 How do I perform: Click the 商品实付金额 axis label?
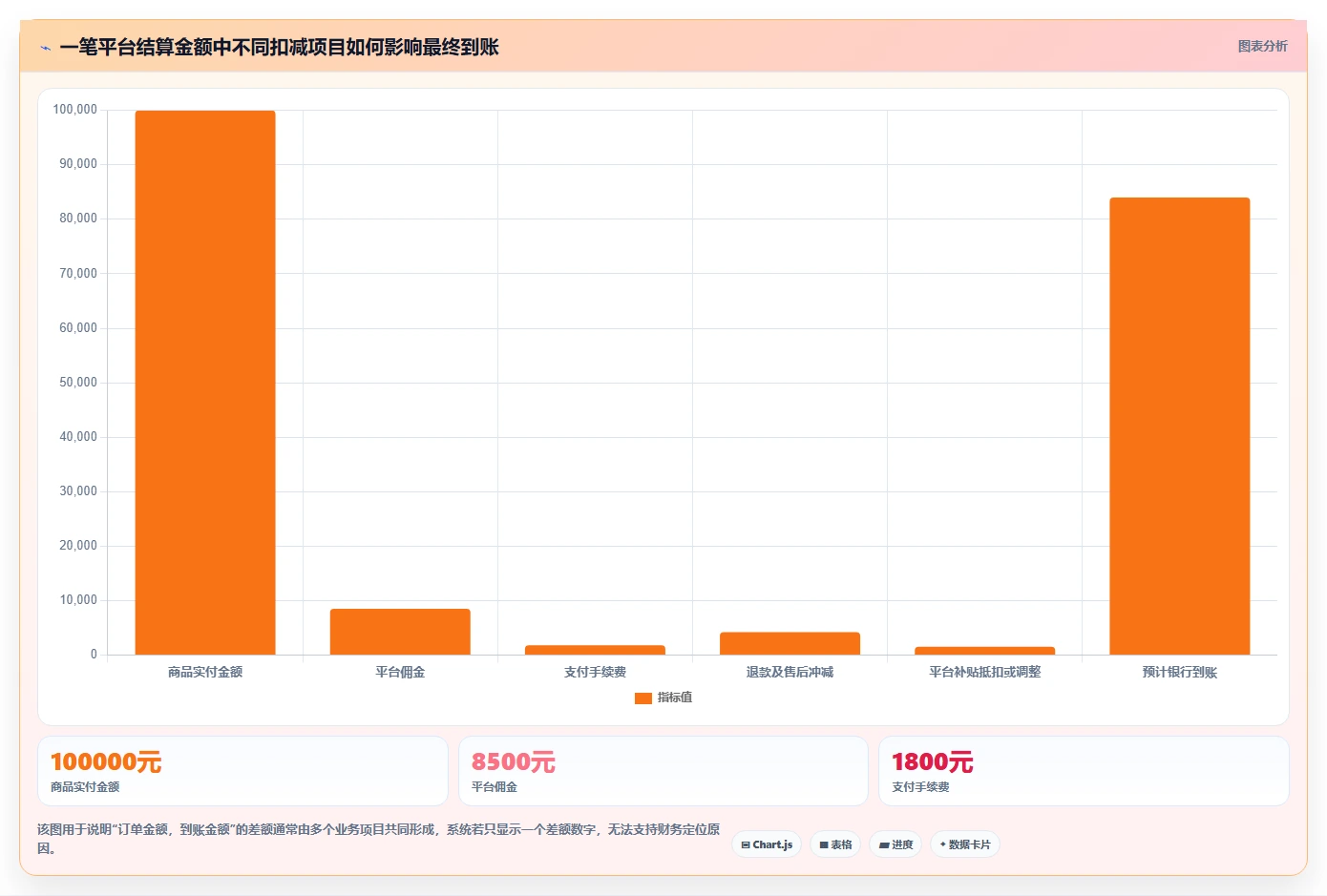coord(205,672)
